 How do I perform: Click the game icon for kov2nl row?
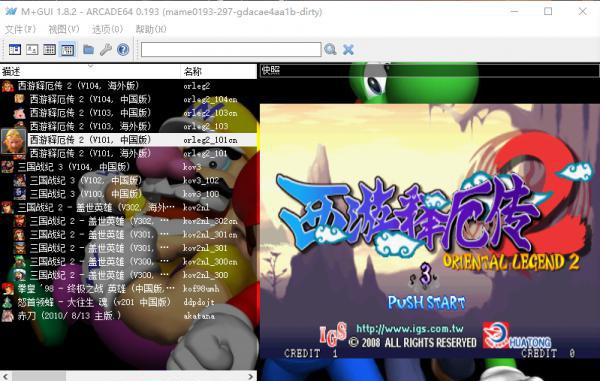(8, 207)
